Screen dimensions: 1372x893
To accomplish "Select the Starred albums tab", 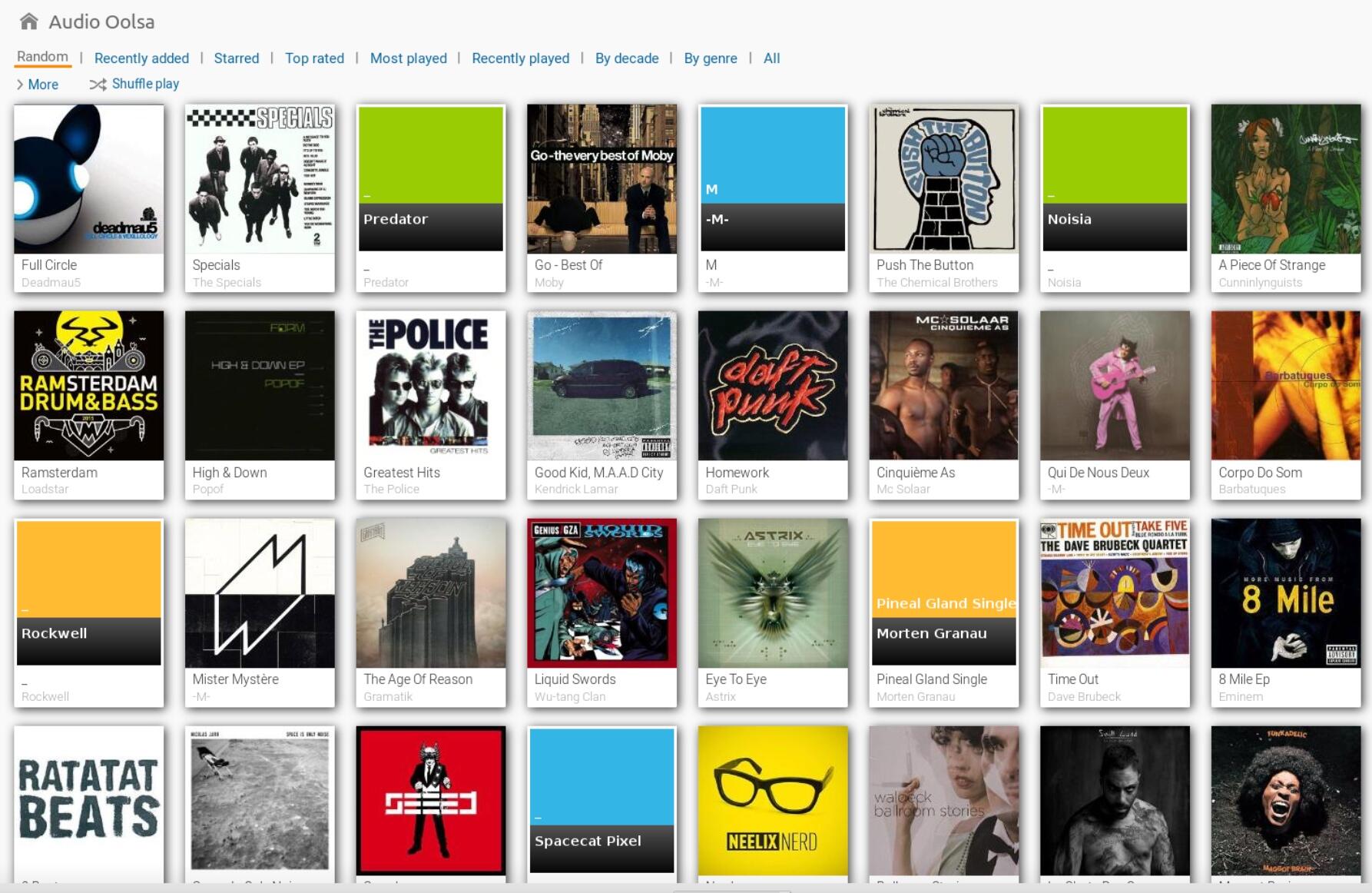I will click(x=237, y=58).
